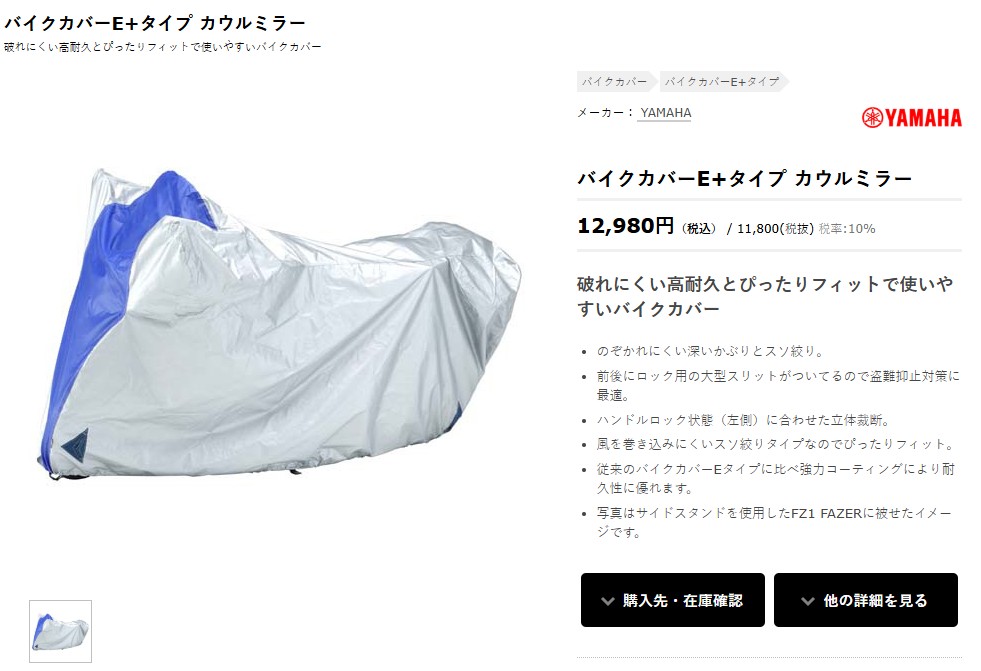Click the YAMAHA brand logo
Viewport: 981px width, 671px height.
pos(912,118)
